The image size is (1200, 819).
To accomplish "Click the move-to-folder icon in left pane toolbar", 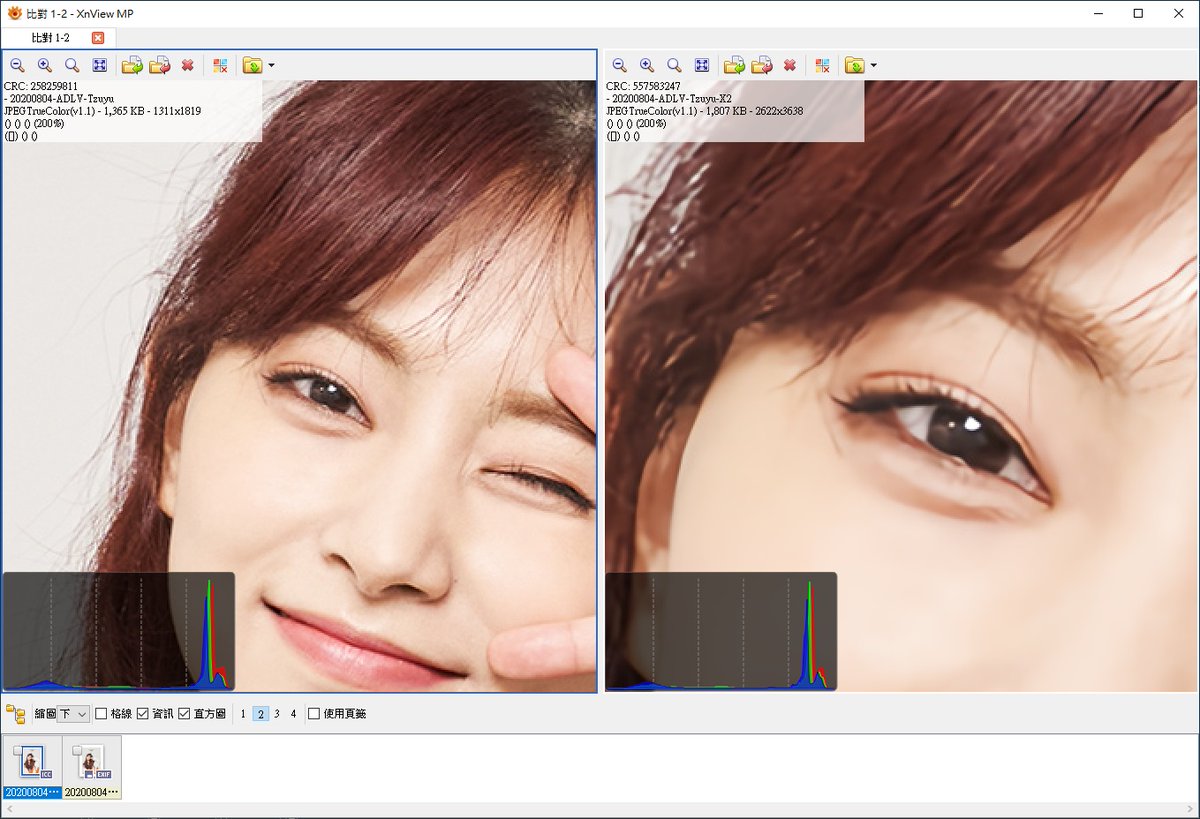I will pos(159,65).
